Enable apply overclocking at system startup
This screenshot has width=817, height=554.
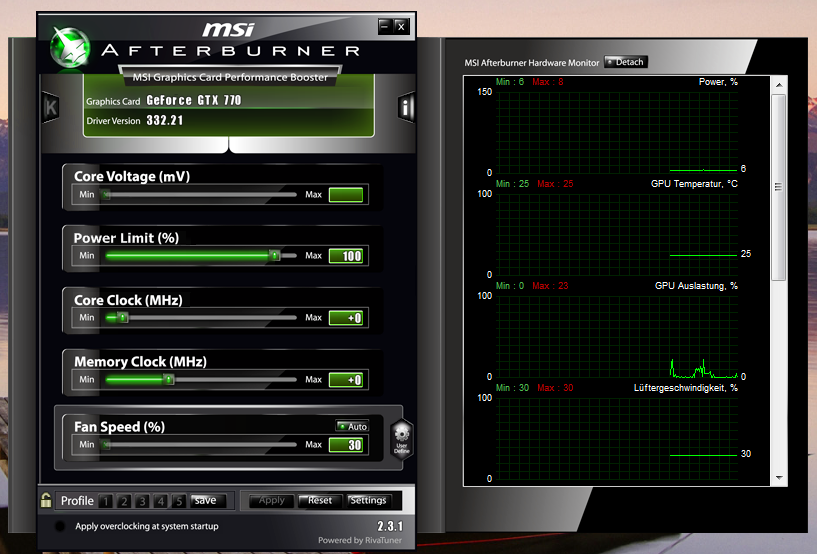click(x=60, y=526)
